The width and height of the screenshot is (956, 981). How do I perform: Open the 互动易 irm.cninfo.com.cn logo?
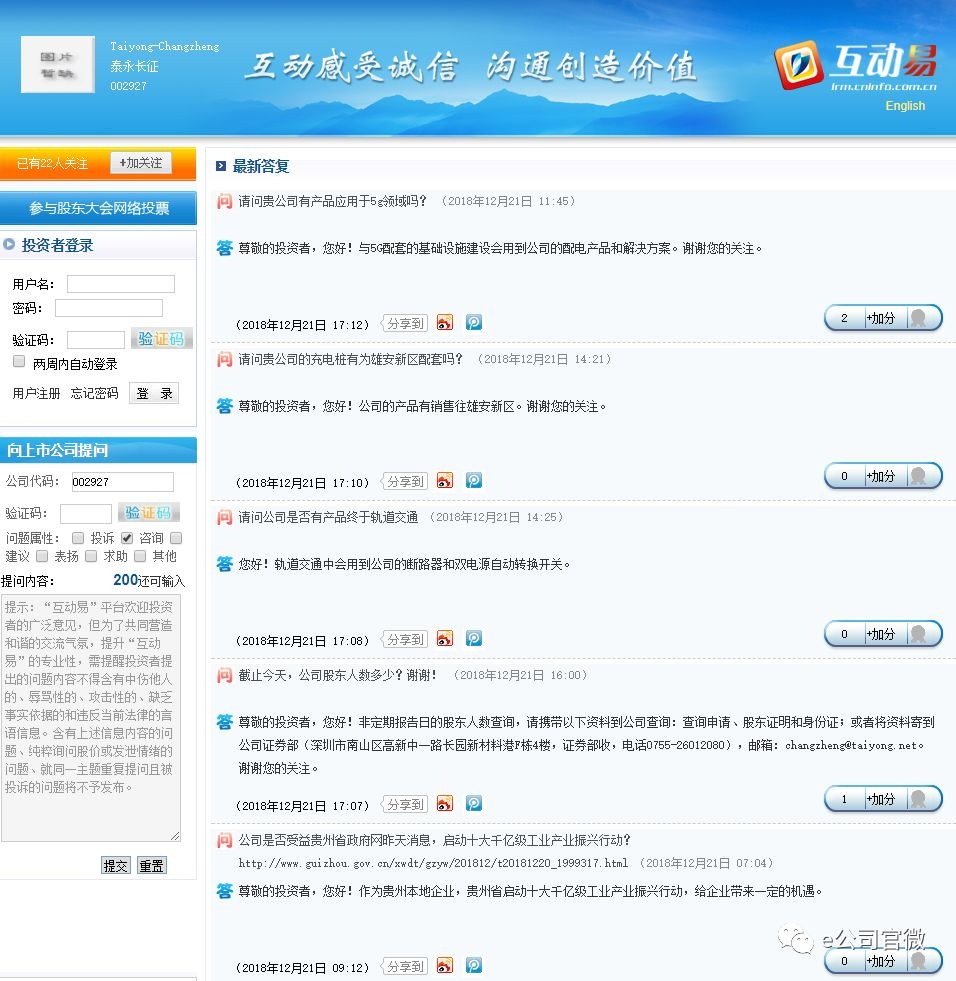click(x=855, y=66)
